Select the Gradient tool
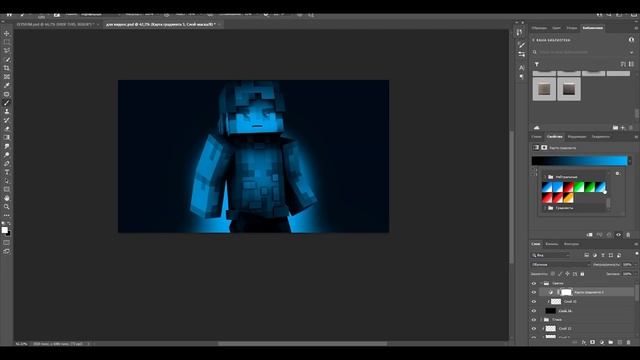The width and height of the screenshot is (640, 360). pyautogui.click(x=7, y=138)
